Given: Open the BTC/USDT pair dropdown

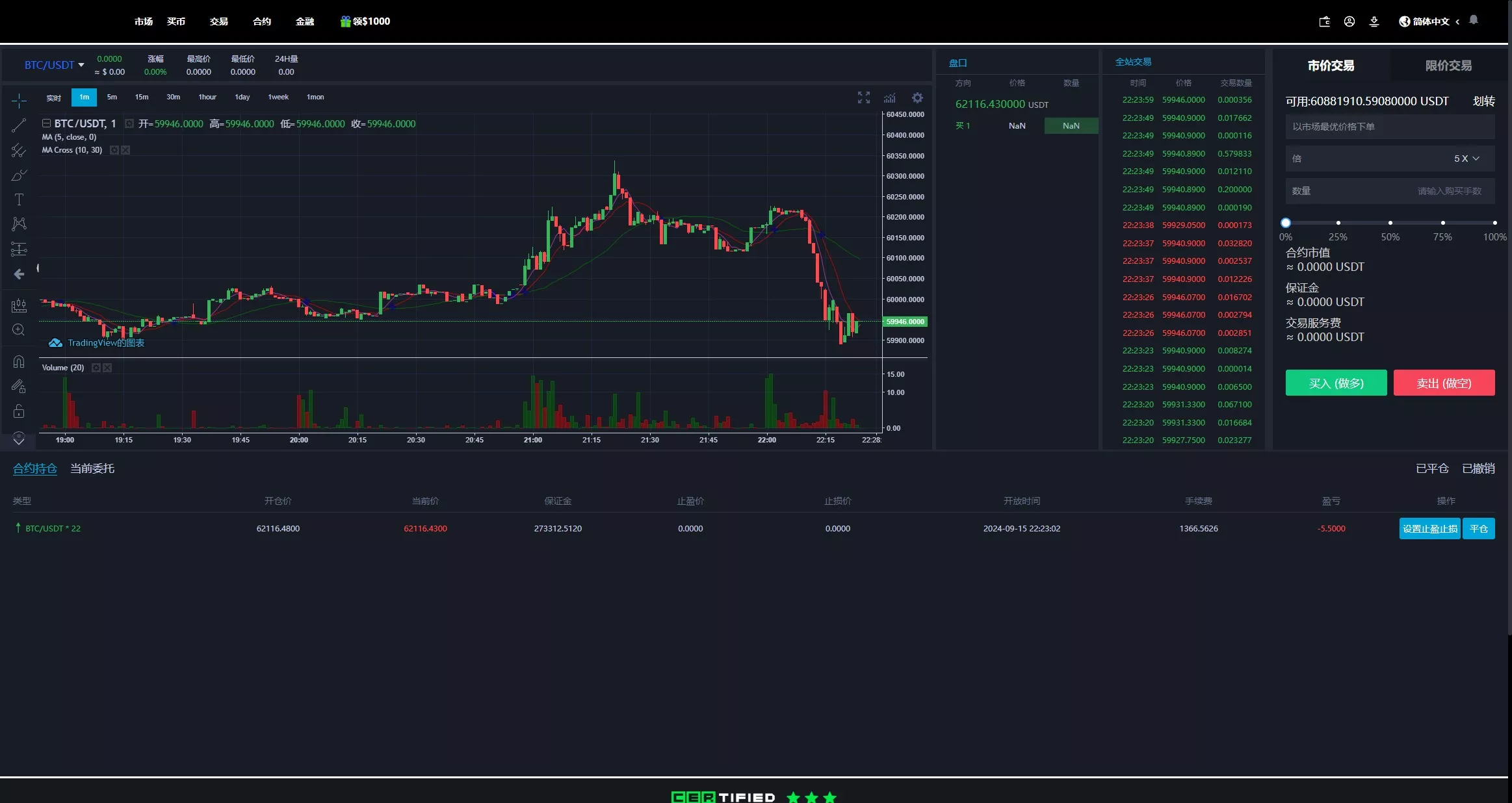Looking at the screenshot, I should point(55,65).
